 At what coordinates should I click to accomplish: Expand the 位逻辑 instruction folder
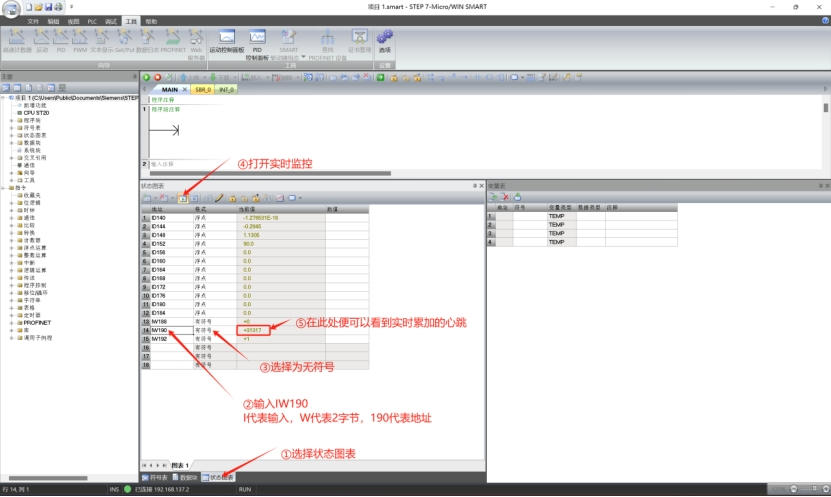11,202
